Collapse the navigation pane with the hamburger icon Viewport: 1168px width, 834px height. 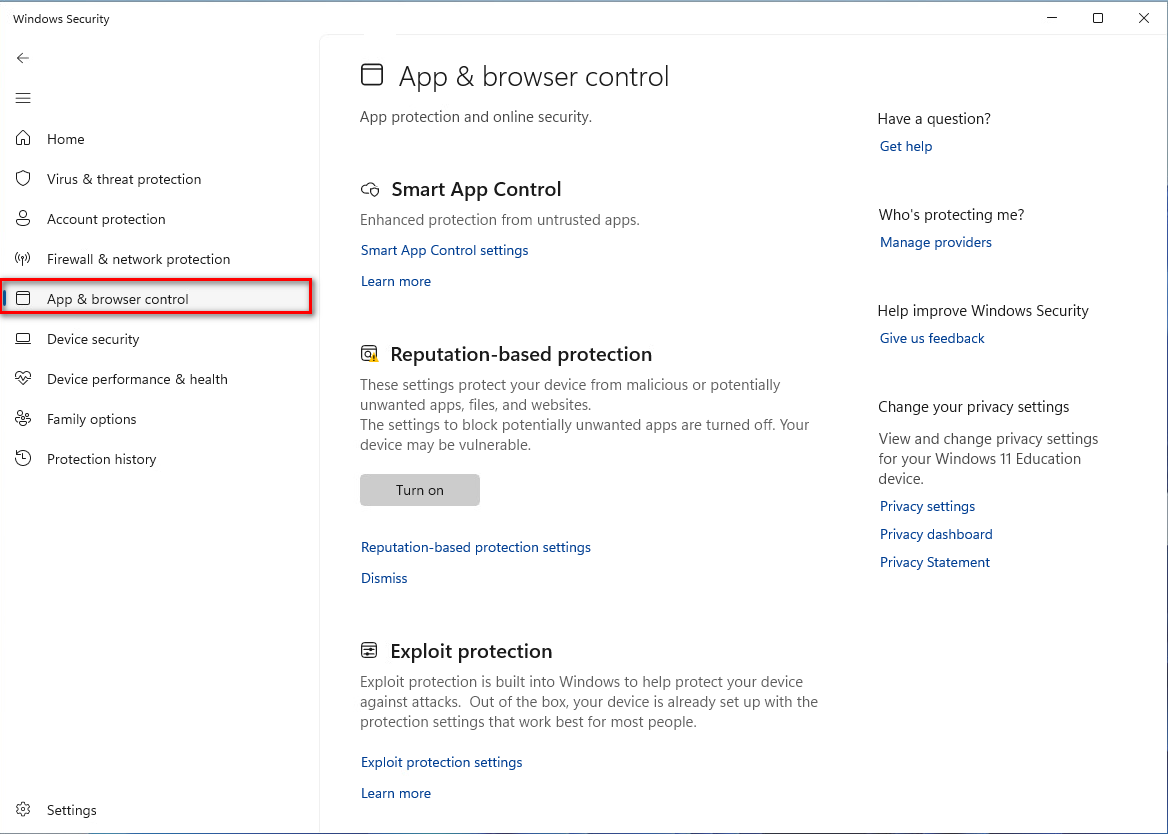point(23,98)
